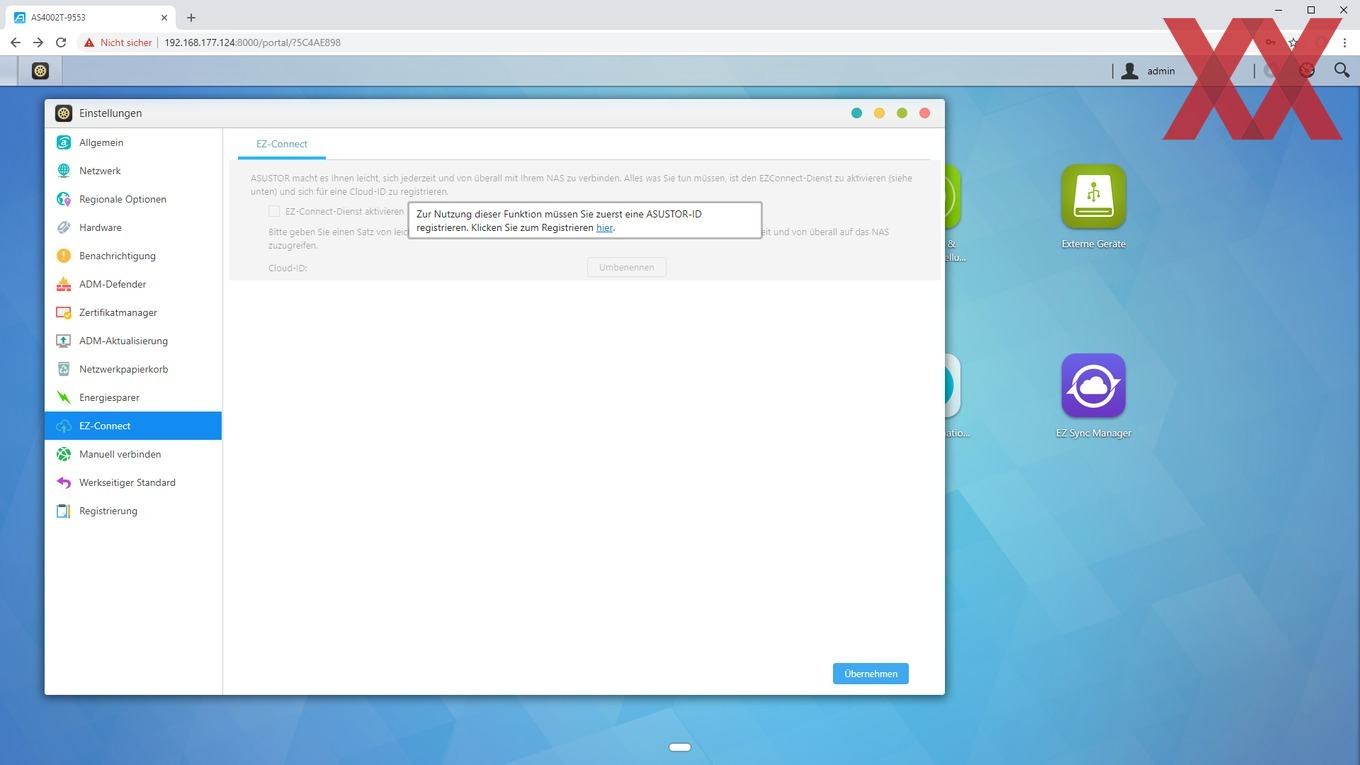Screen dimensions: 1360x765
Task: Select Manuell verbinden in sidebar
Action: point(133,454)
